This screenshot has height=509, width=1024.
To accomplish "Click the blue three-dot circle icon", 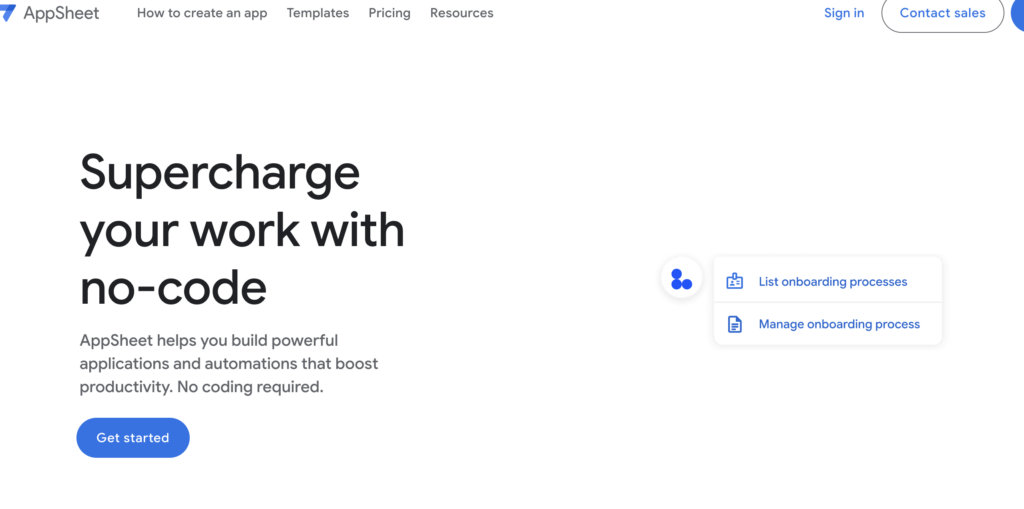I will click(681, 279).
